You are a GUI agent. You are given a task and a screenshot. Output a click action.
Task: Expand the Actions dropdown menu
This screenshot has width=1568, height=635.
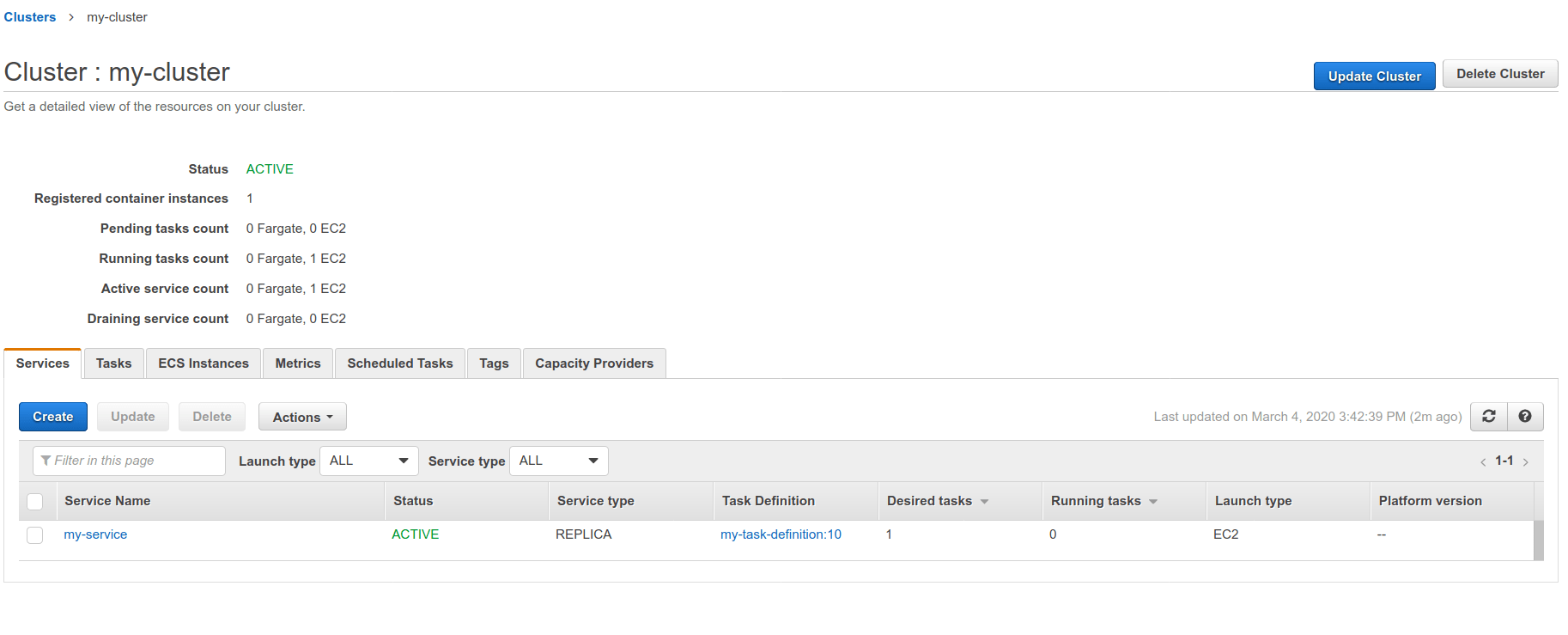click(302, 418)
